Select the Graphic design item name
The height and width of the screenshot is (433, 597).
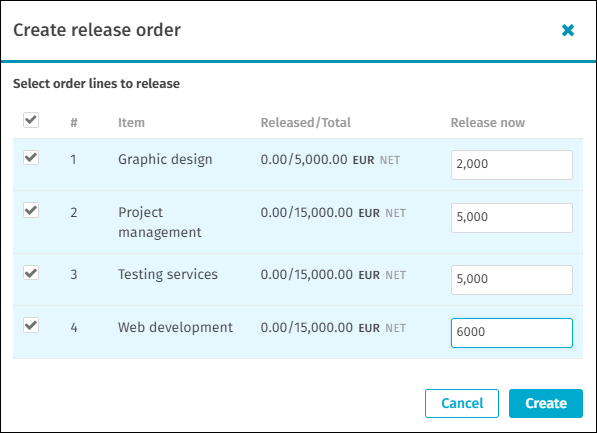(165, 160)
